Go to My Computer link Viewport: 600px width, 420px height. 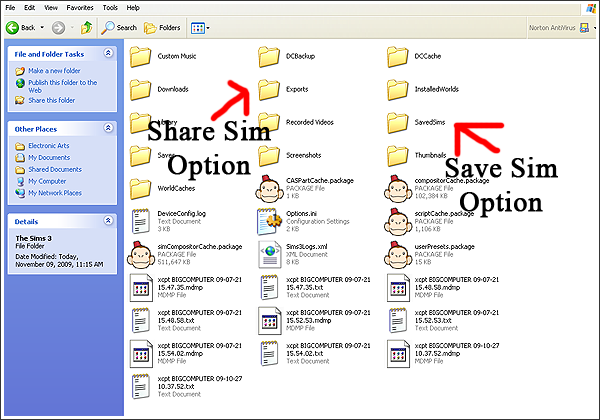pyautogui.click(x=47, y=181)
